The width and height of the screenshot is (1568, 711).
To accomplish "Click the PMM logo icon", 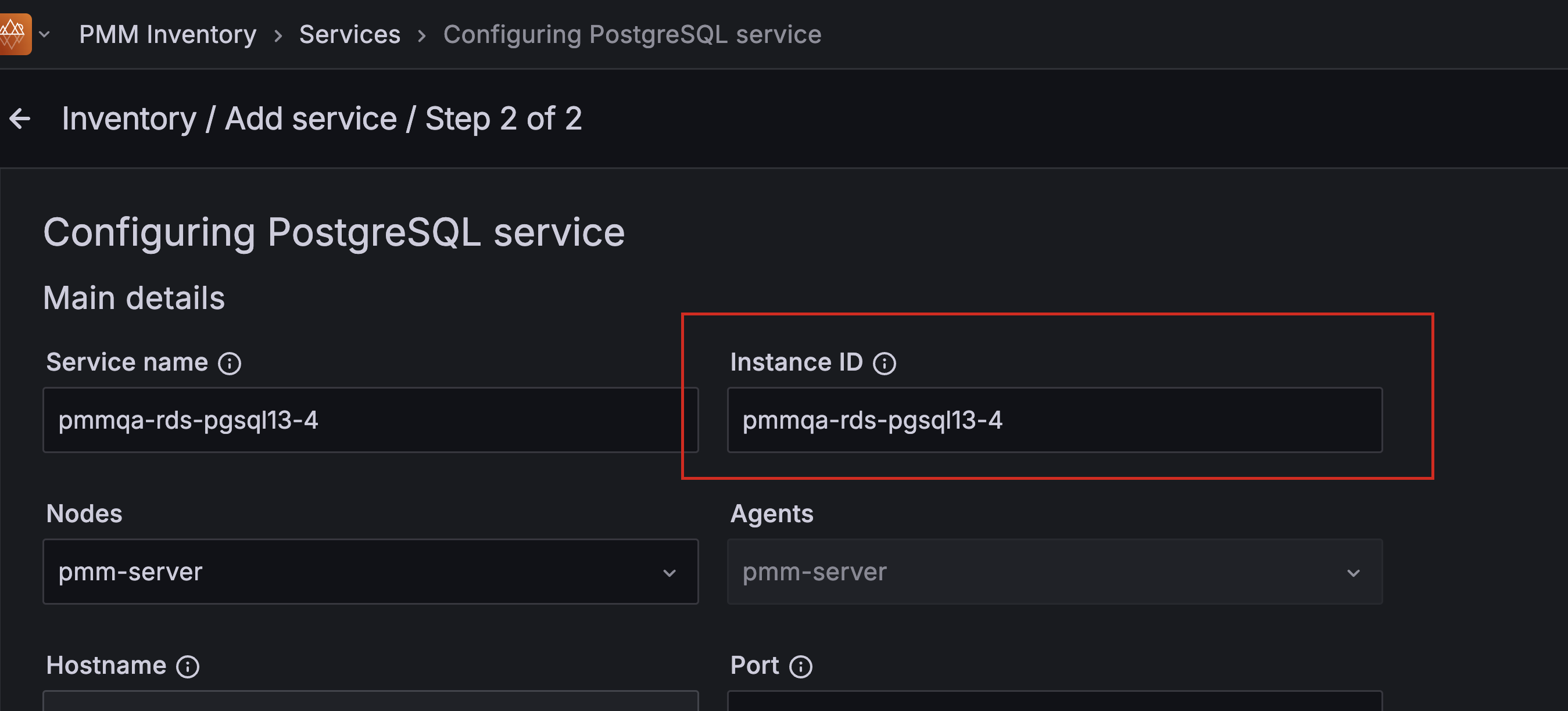I will [15, 34].
